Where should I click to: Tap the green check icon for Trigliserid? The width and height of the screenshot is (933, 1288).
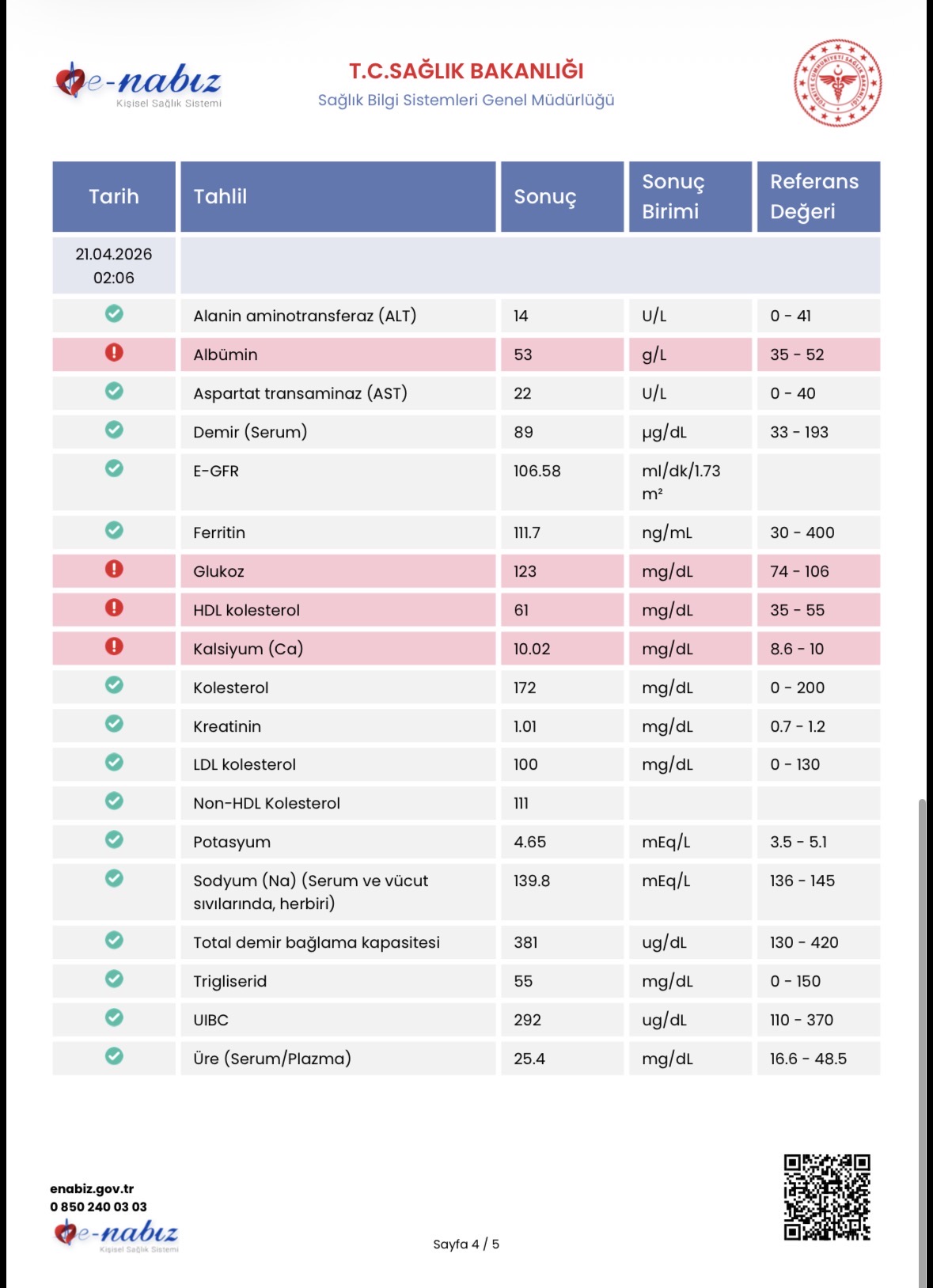114,979
